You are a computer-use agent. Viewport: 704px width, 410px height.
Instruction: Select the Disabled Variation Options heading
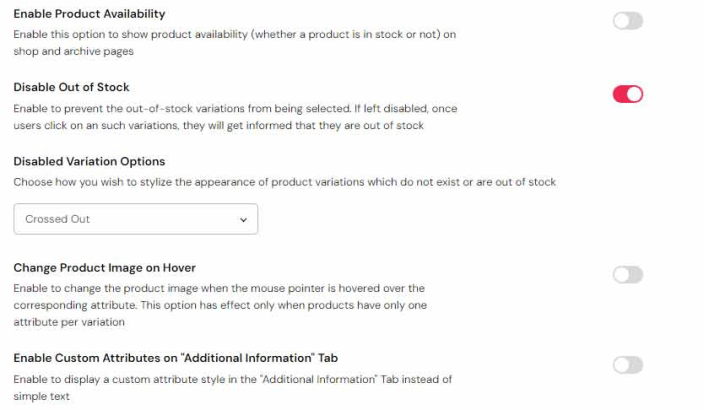coord(89,161)
